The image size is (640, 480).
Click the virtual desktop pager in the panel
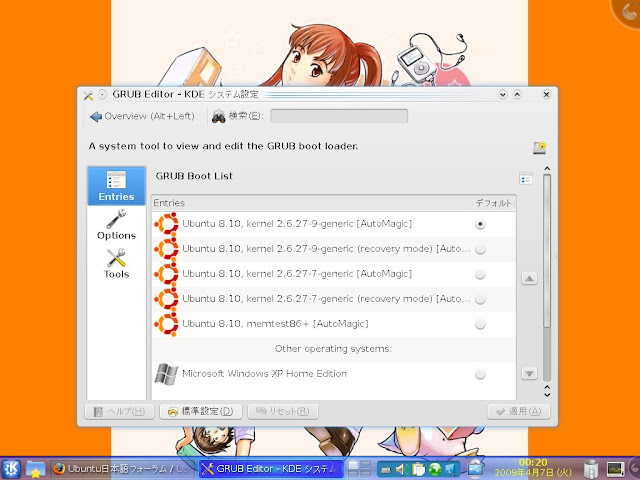(359, 469)
